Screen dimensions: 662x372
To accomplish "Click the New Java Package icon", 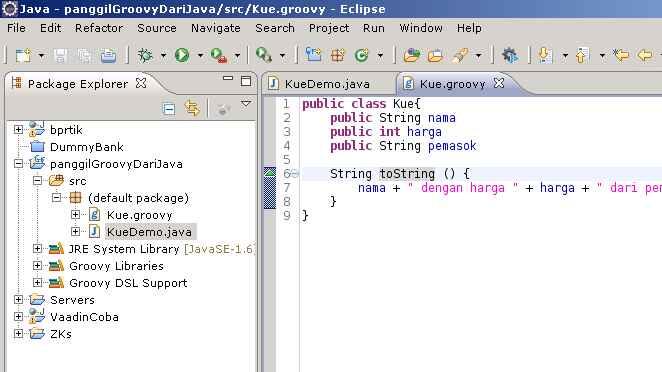I will (338, 55).
